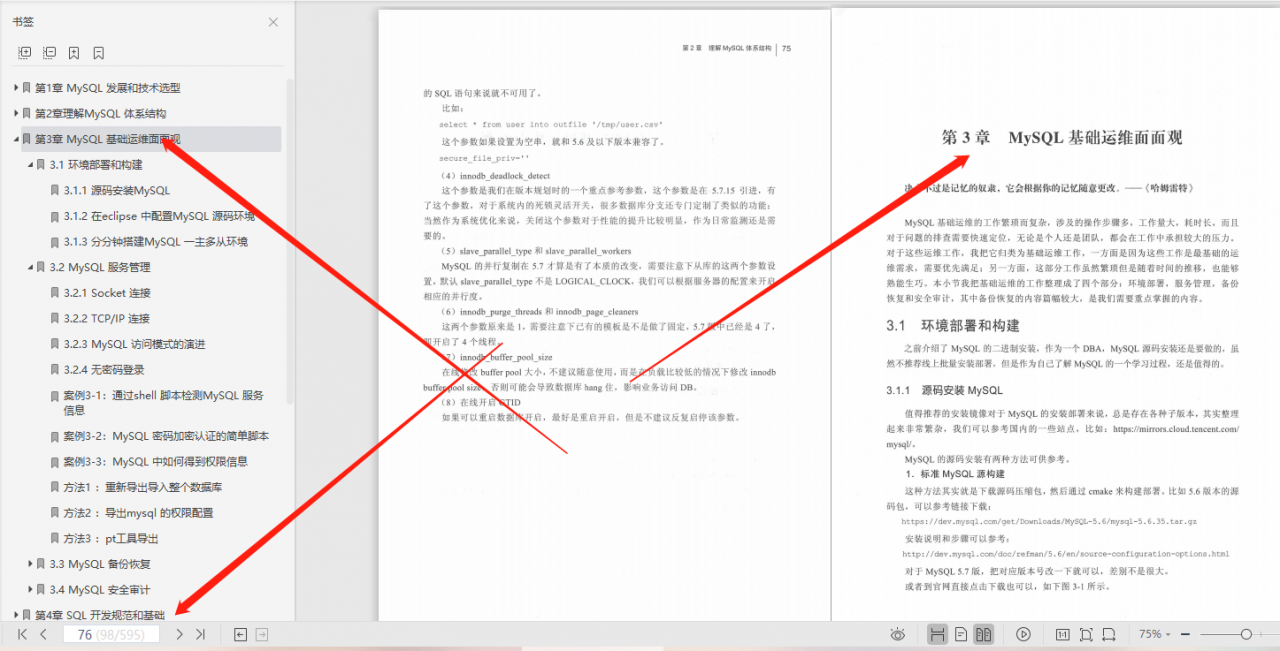This screenshot has height=651, width=1280.
Task: Enable continuous scrolling mode
Action: point(937,634)
